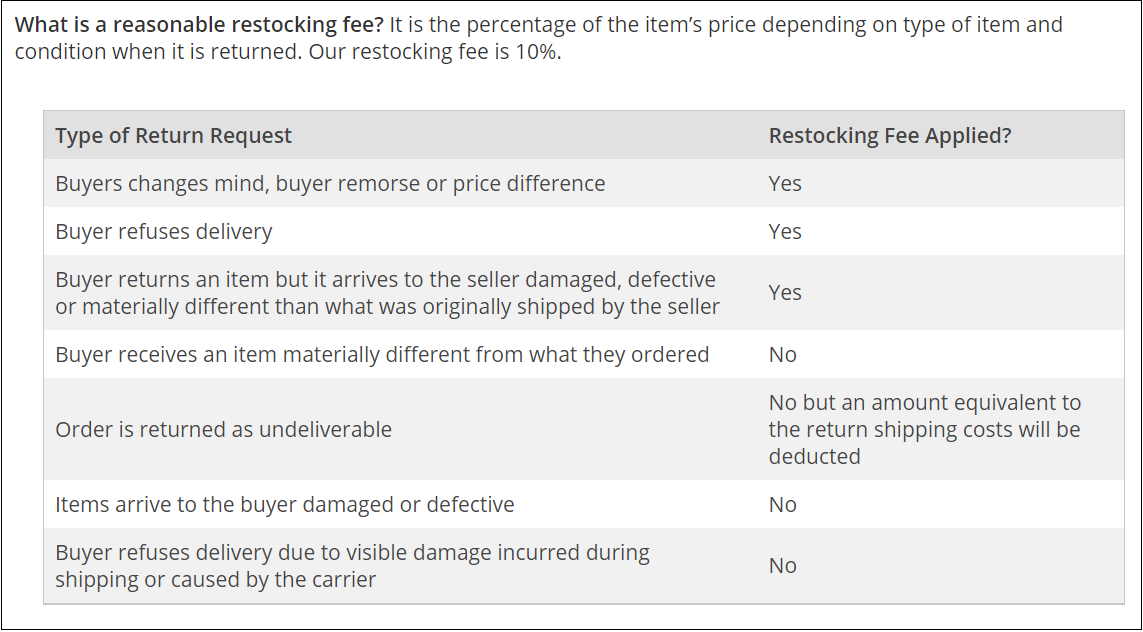
Task: Click the return shipping costs deduction note
Action: click(x=924, y=430)
